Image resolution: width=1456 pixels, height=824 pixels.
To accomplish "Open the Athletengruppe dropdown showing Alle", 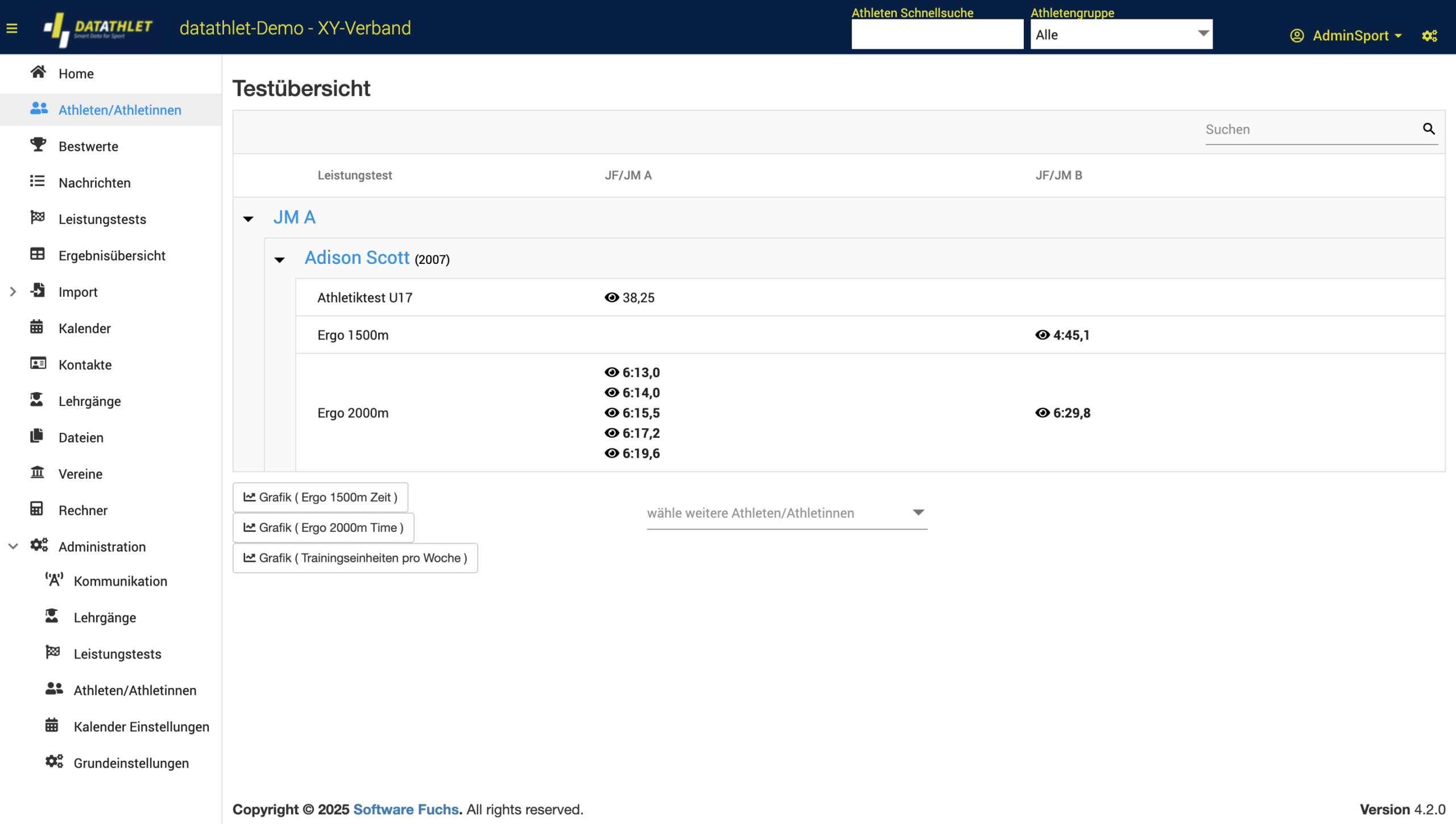I will pos(1121,34).
